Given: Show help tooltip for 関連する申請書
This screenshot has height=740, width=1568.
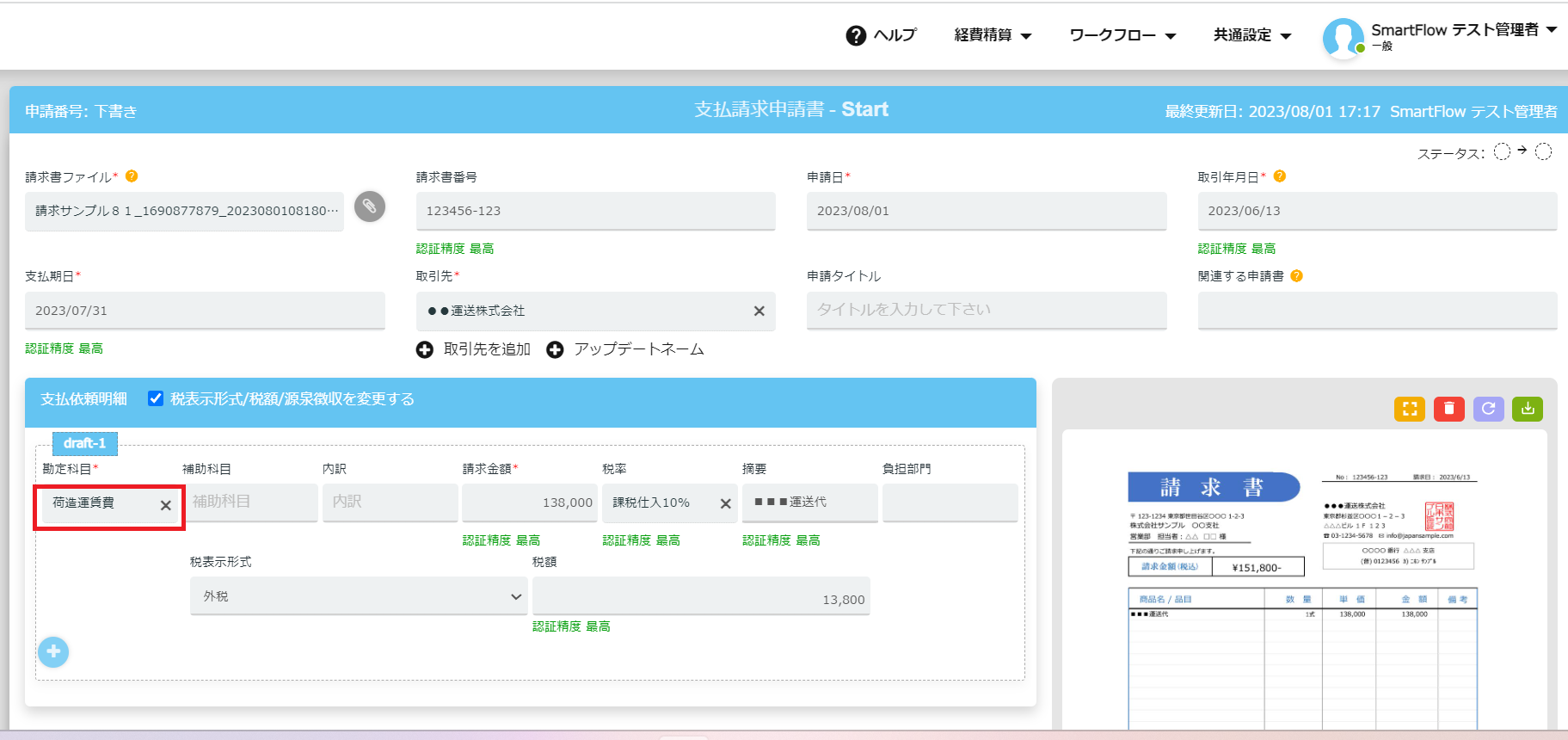Looking at the screenshot, I should tap(1296, 275).
